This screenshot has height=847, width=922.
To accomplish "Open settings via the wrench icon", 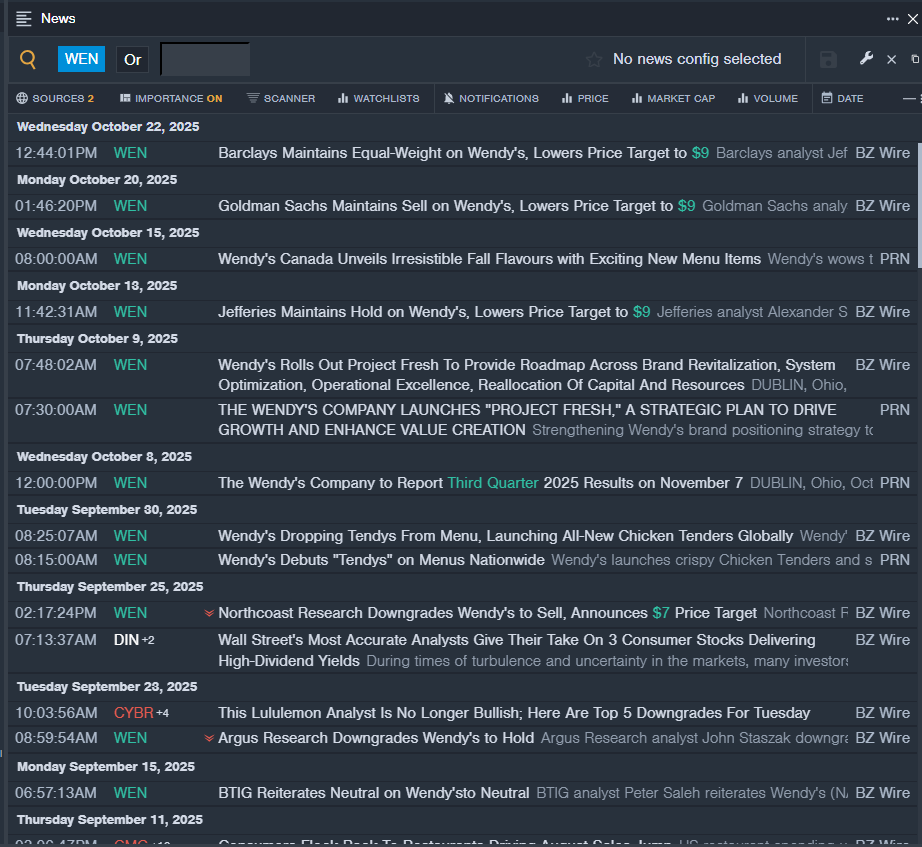I will coord(866,59).
